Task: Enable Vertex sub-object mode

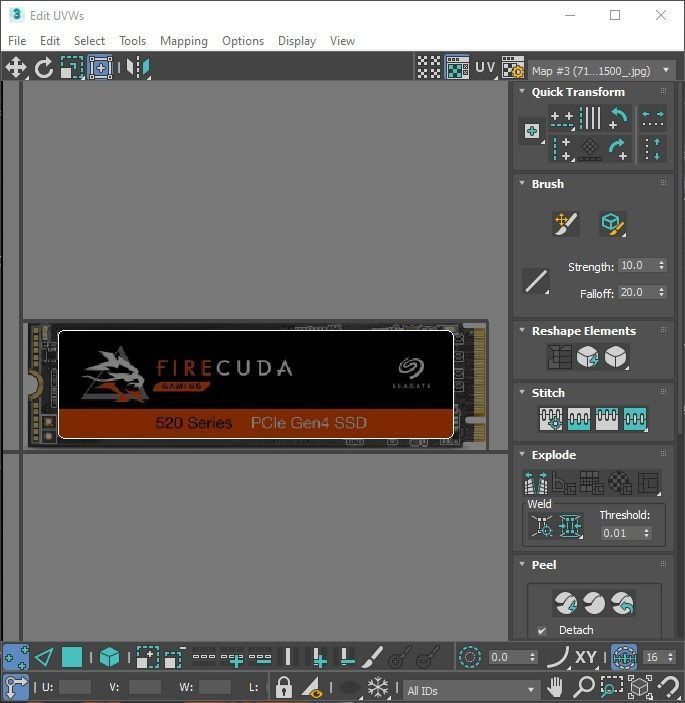Action: 16,658
